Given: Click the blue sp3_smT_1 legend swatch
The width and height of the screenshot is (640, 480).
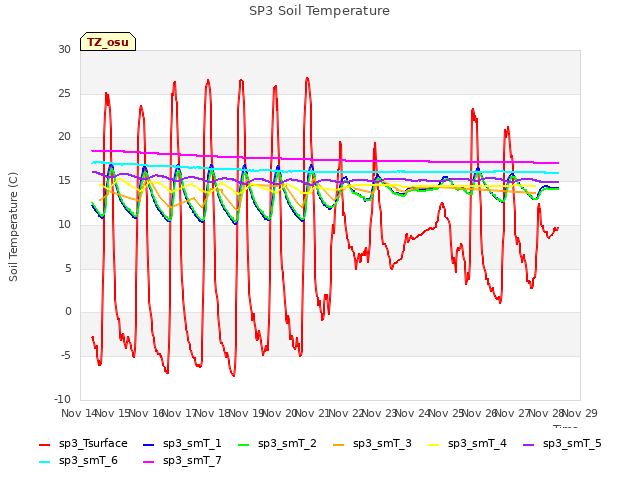Looking at the screenshot, I should point(149,444).
